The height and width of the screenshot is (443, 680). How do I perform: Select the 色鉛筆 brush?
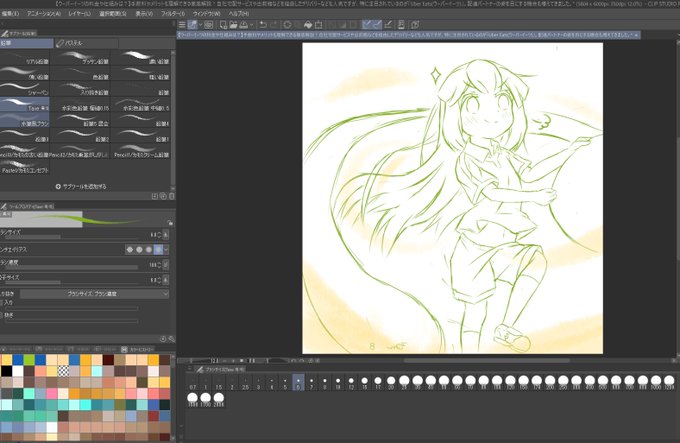pyautogui.click(x=80, y=73)
